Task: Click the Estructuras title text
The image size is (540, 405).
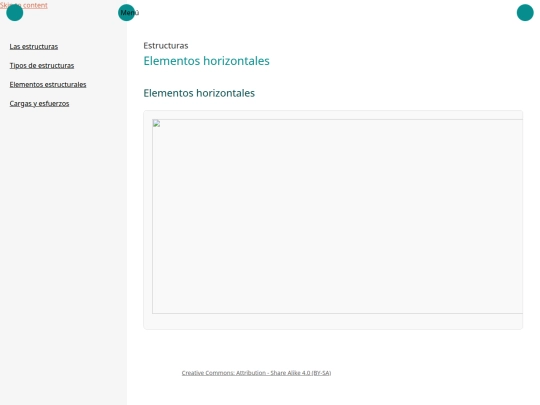Action: (166, 45)
